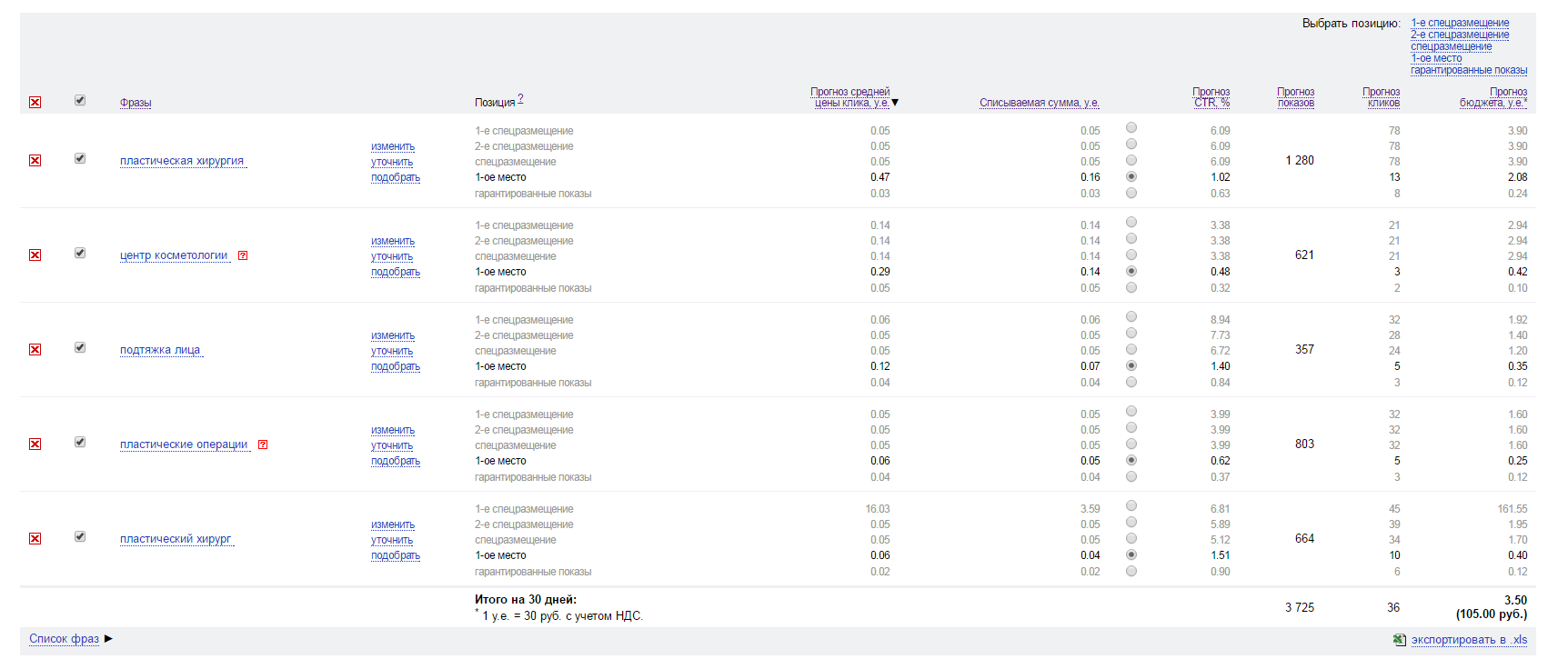Viewport: 1568px width, 669px height.
Task: Open phrase link пластические операции
Action: (184, 444)
